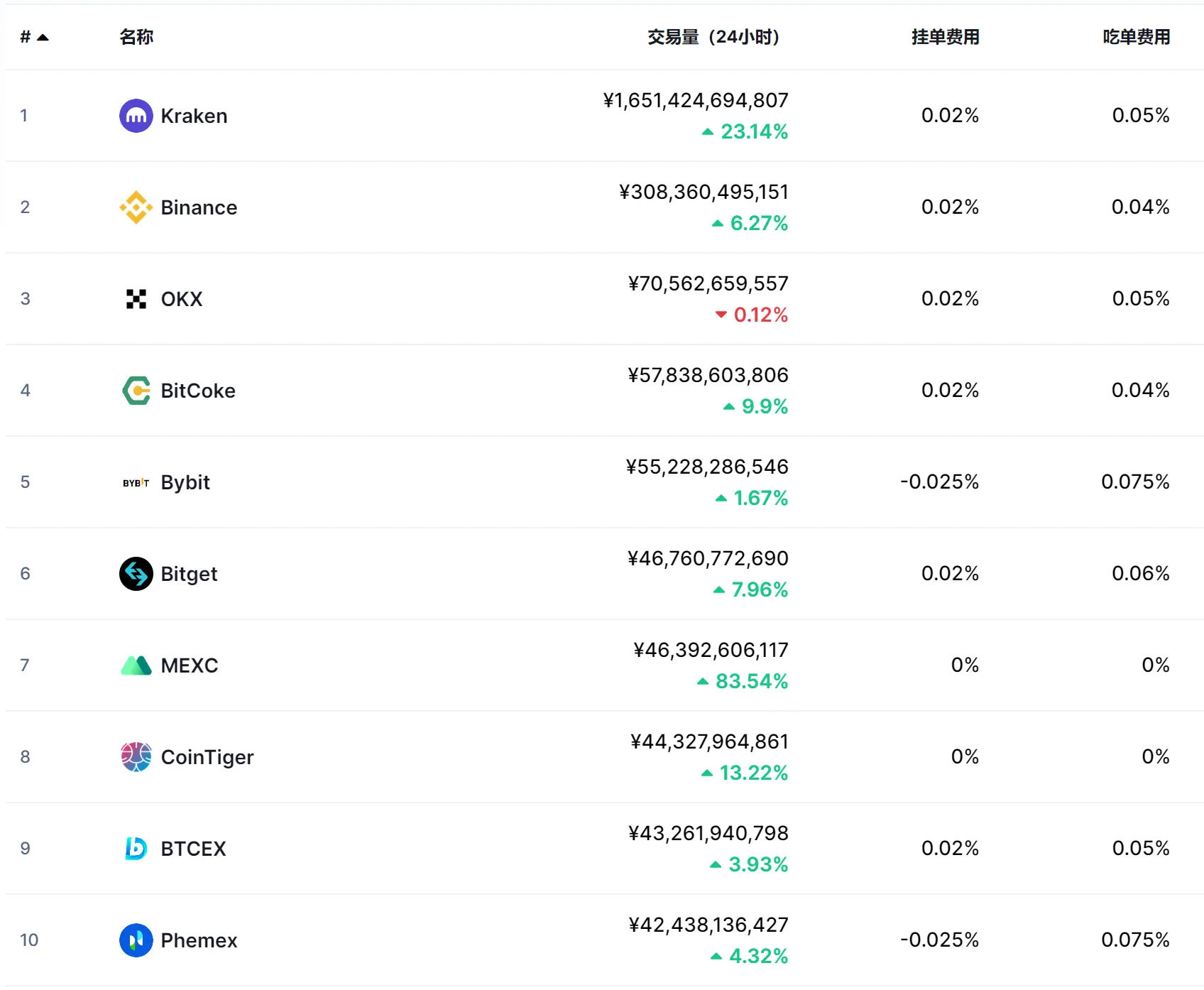Sort by 名称 column header
This screenshot has height=990, width=1204.
coord(136,37)
